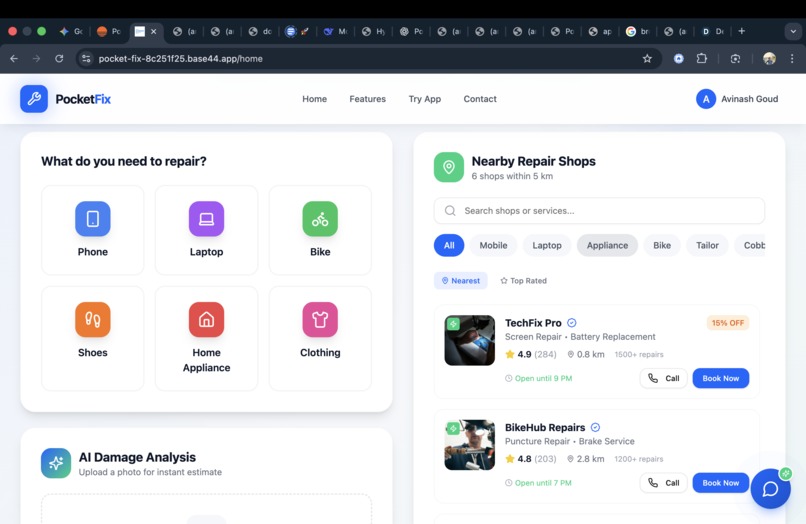This screenshot has width=806, height=524.
Task: Open the Contact nav link
Action: (x=480, y=99)
